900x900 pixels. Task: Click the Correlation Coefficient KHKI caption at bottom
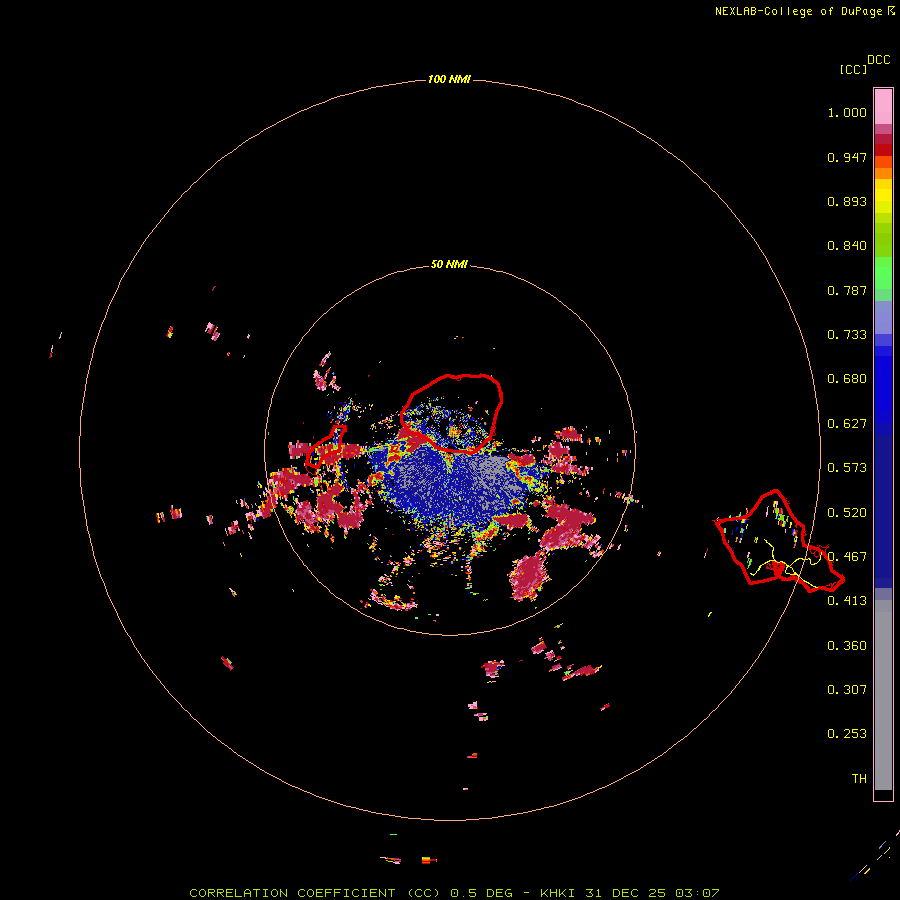(x=454, y=893)
